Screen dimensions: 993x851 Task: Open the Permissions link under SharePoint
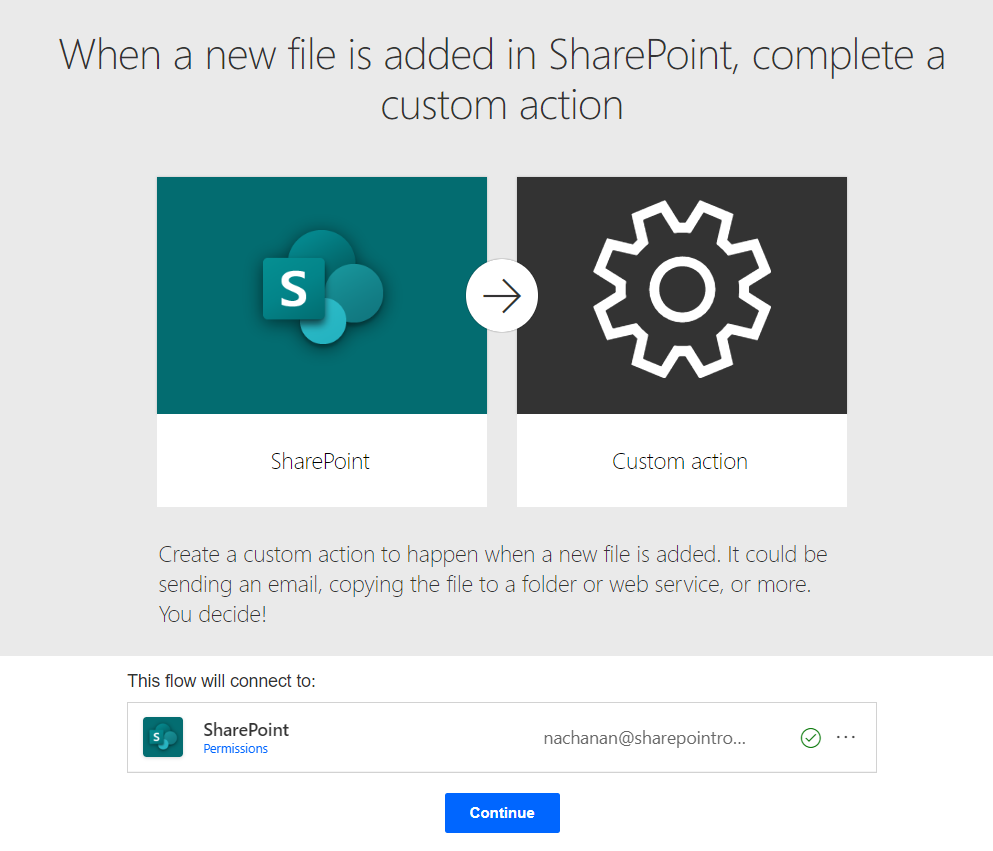pyautogui.click(x=236, y=749)
